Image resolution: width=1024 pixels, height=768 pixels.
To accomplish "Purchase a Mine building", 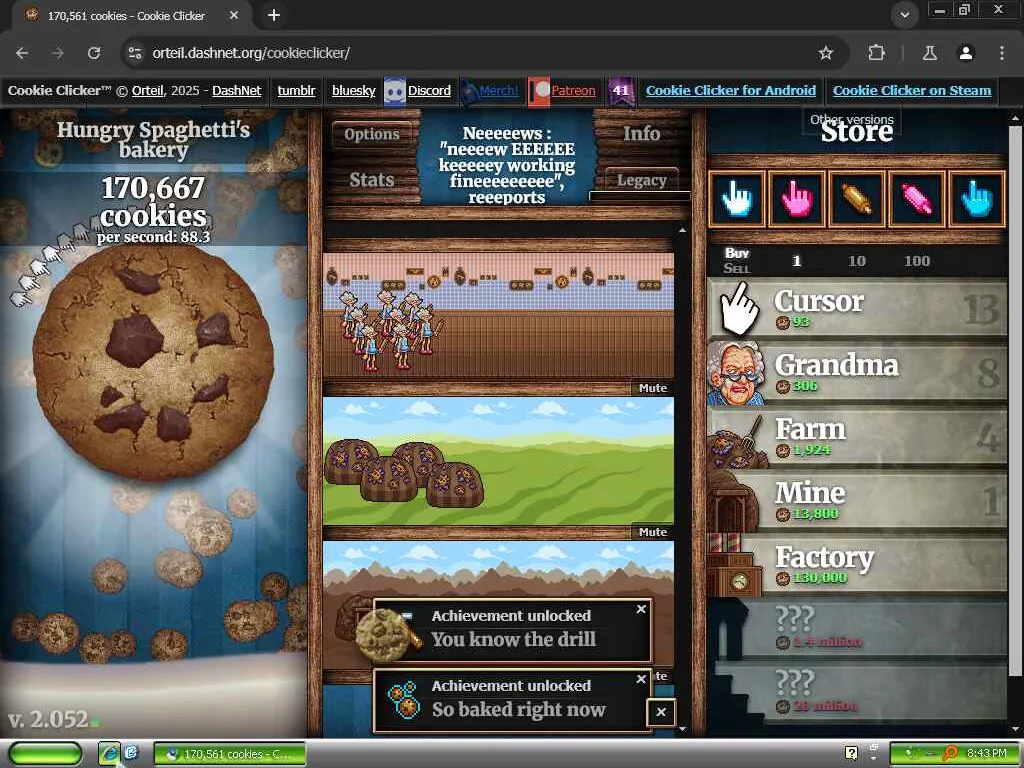I will pyautogui.click(x=857, y=500).
